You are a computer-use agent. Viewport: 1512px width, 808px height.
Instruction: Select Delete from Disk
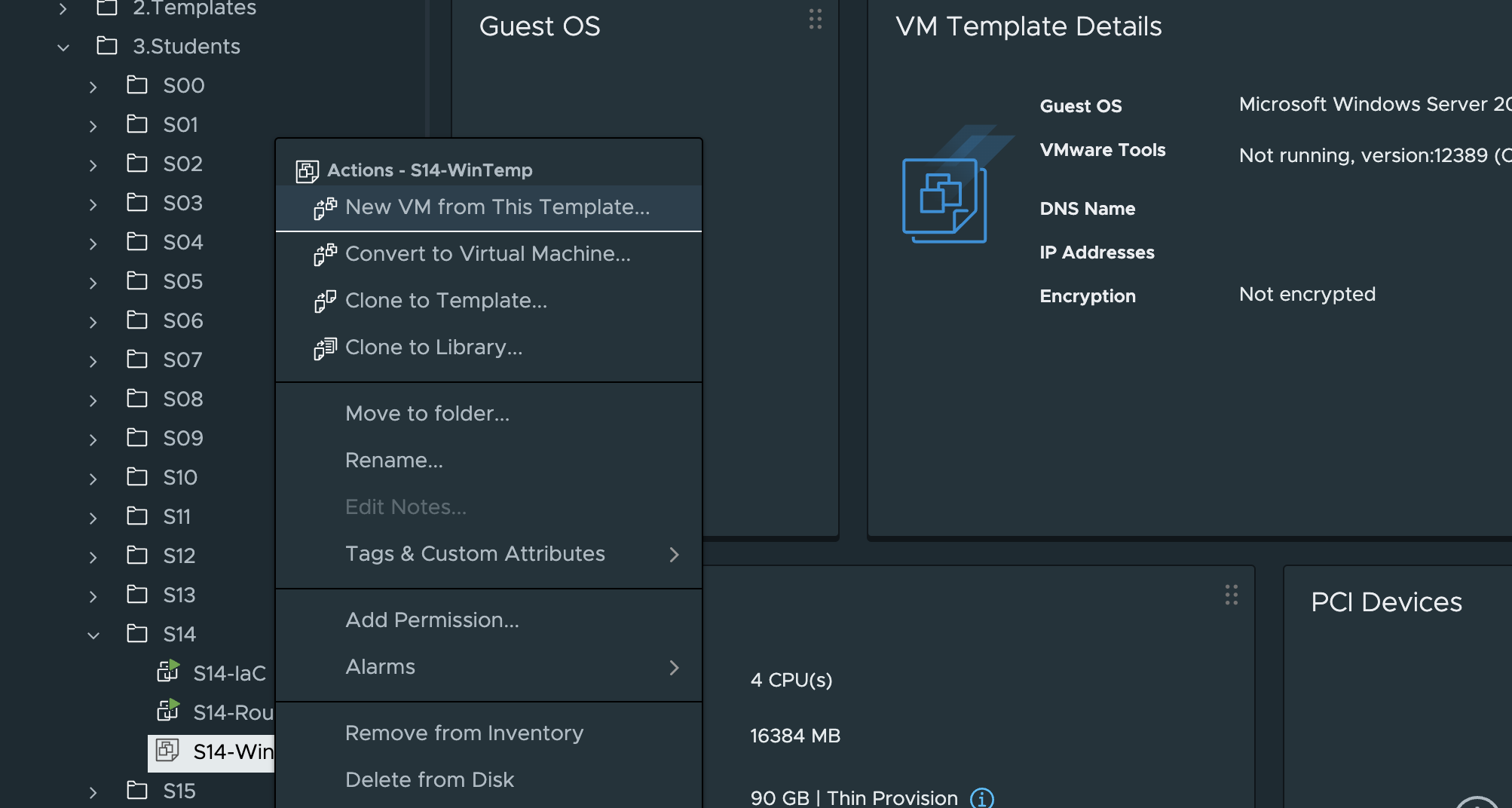[430, 780]
